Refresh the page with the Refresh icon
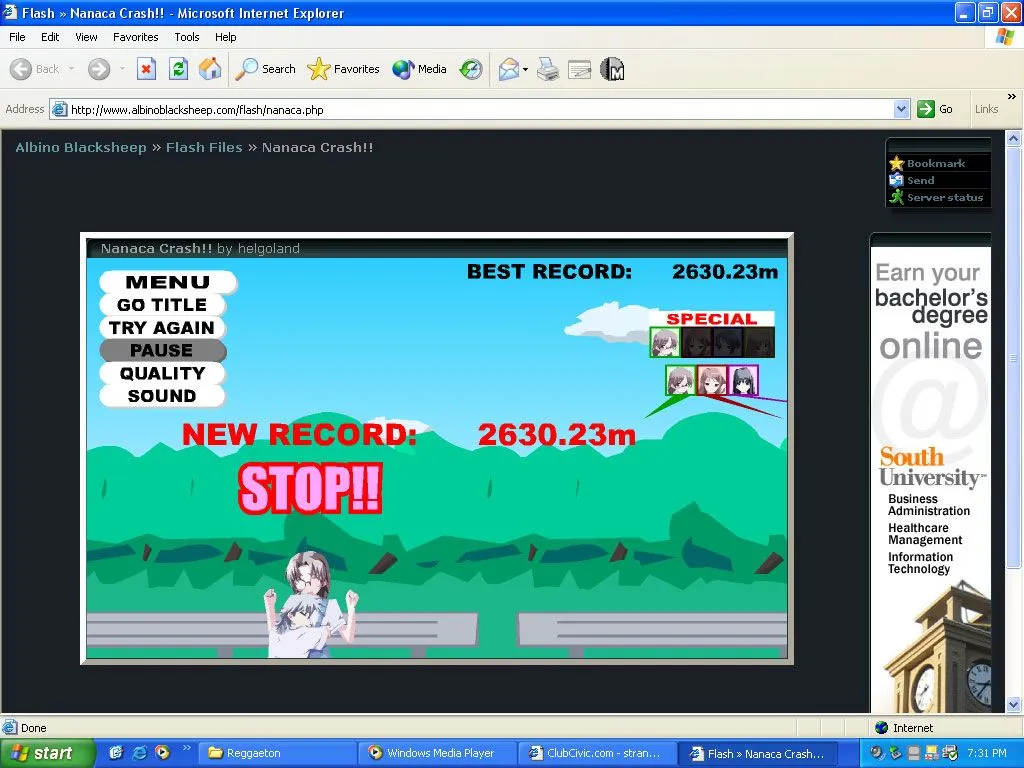 point(180,69)
